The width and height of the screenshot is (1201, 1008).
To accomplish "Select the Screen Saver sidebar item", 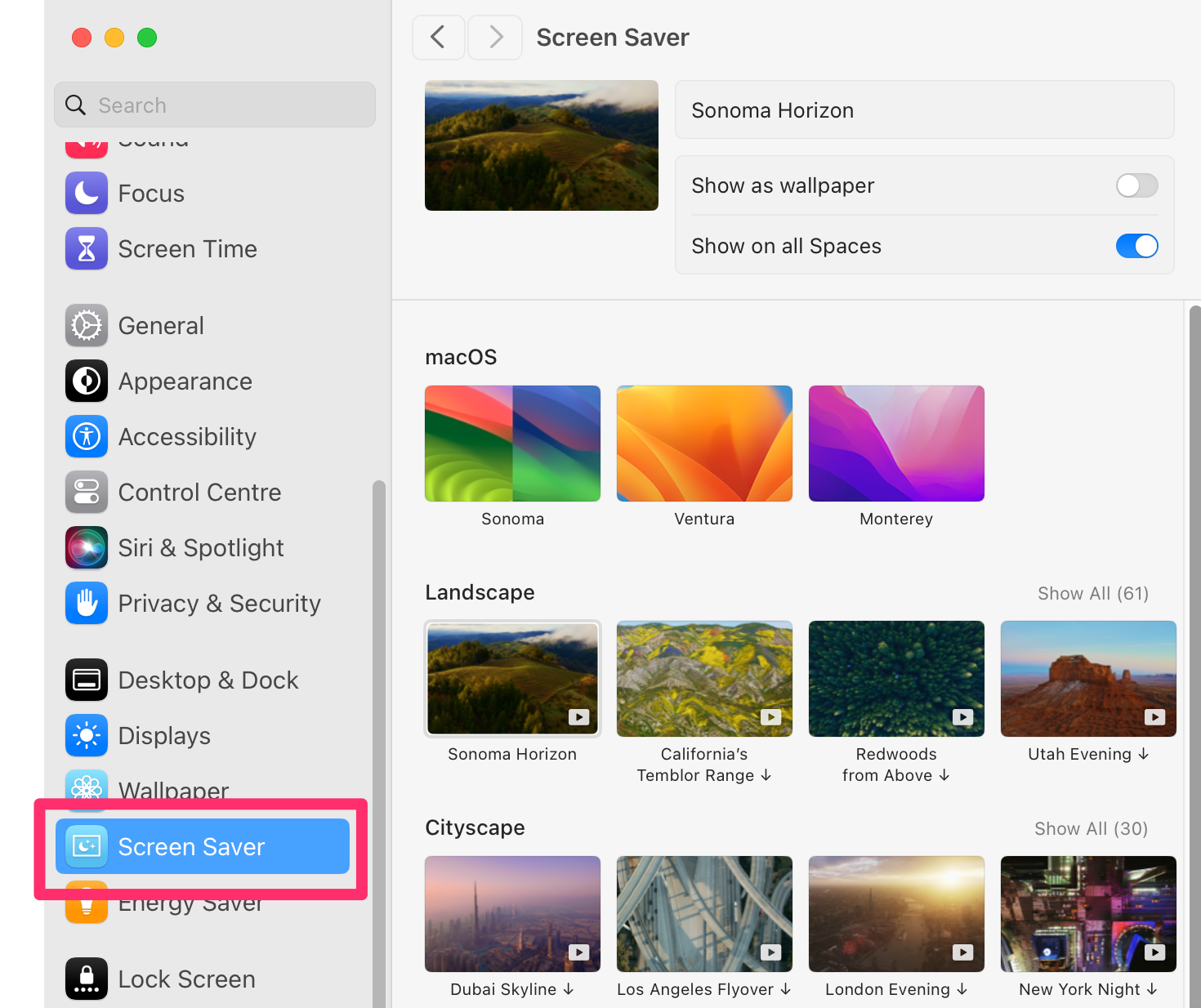I will (x=203, y=846).
